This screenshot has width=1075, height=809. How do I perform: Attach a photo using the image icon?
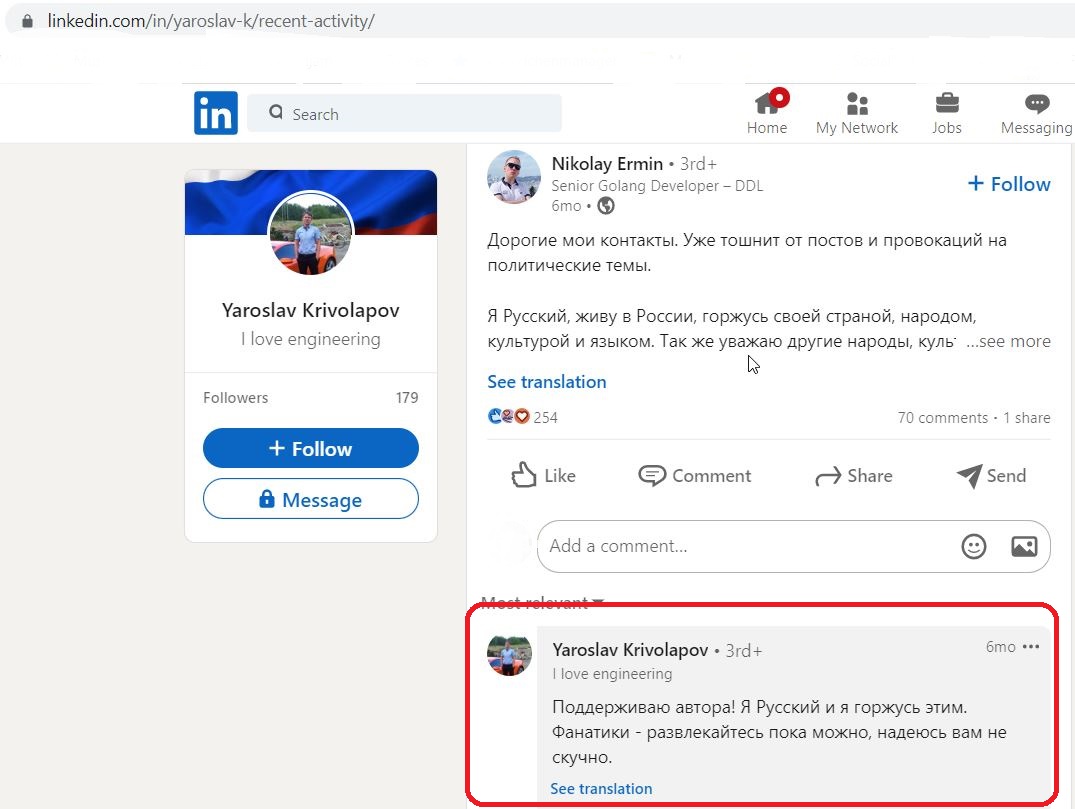pos(1024,546)
